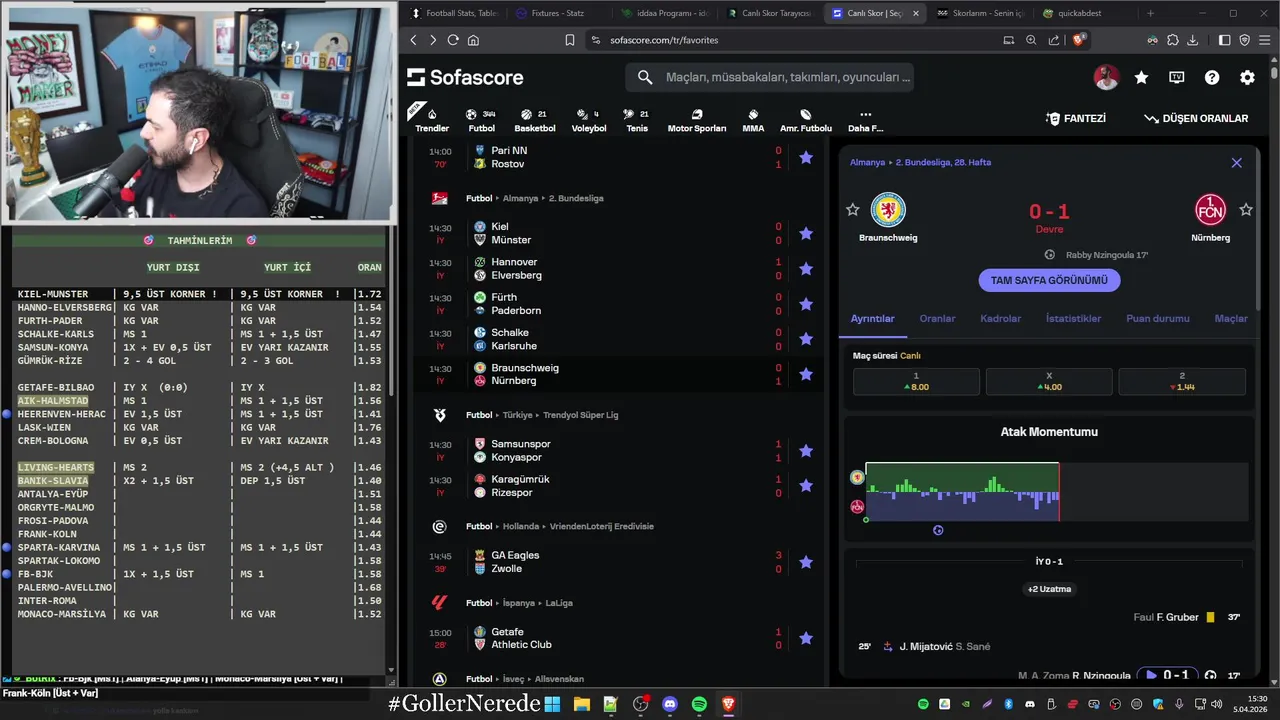1280x720 pixels.
Task: Open the TV schedule icon
Action: (1177, 77)
